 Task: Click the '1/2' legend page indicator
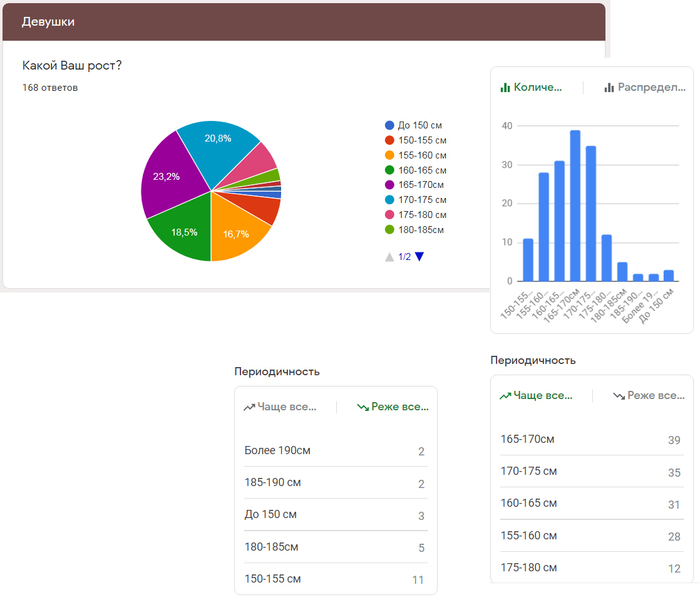(404, 257)
